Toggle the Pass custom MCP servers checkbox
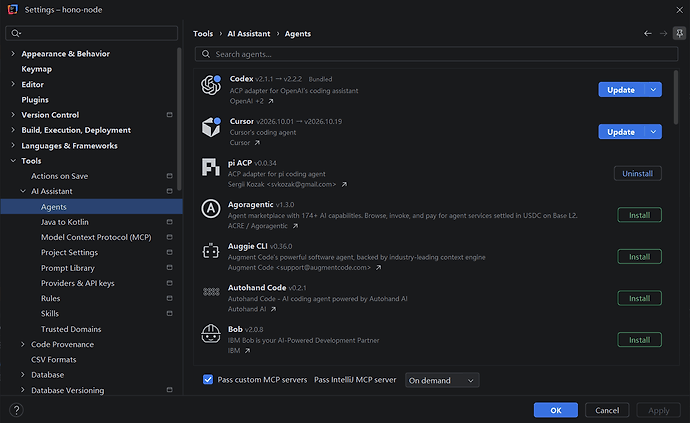 [208, 379]
